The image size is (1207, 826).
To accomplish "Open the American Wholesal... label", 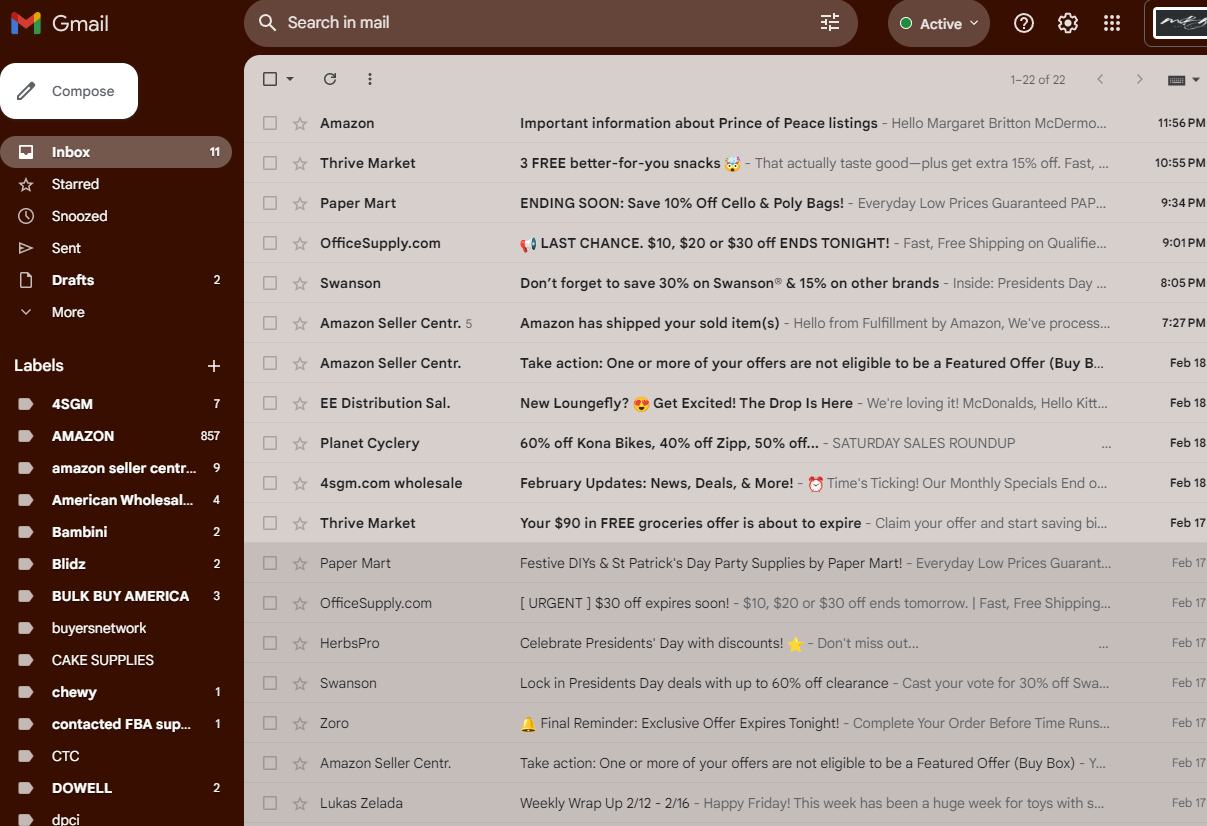I will [116, 500].
